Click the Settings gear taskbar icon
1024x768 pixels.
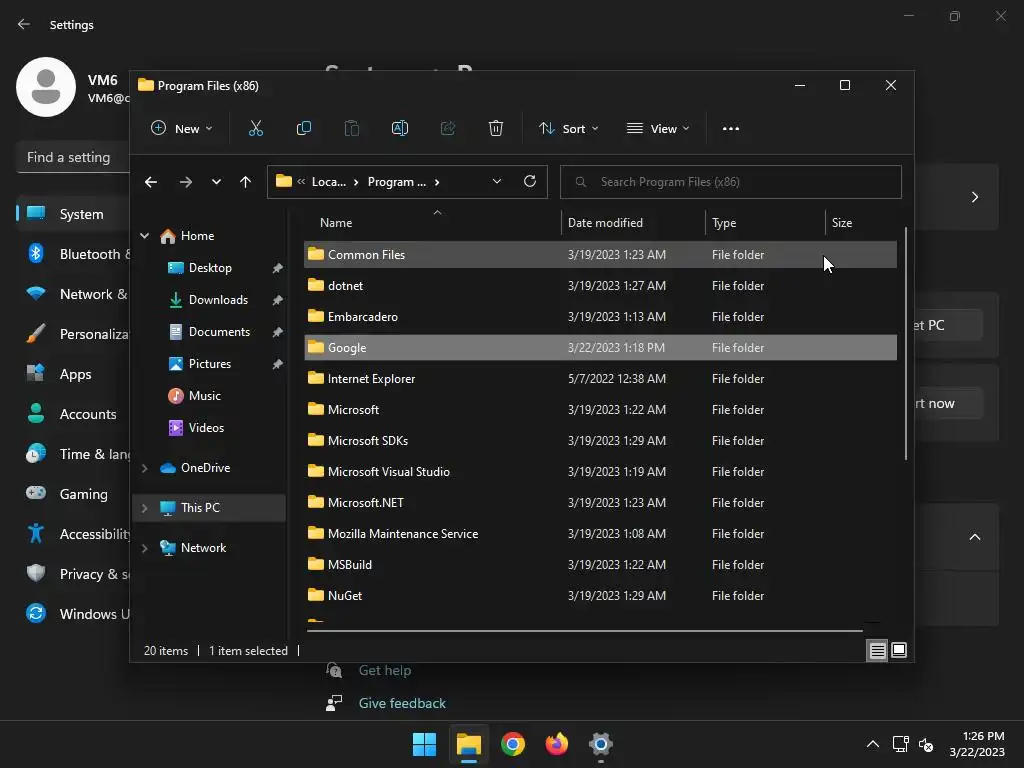pyautogui.click(x=600, y=744)
